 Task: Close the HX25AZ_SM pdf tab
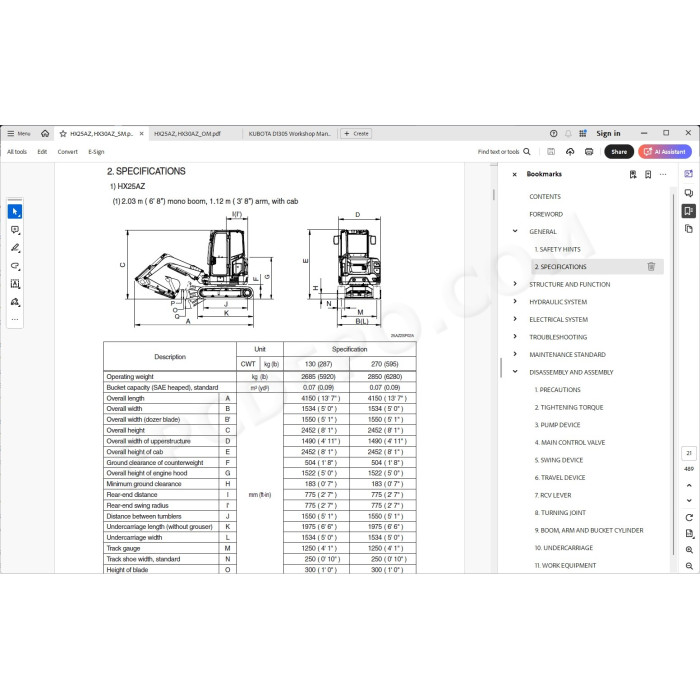pos(142,133)
